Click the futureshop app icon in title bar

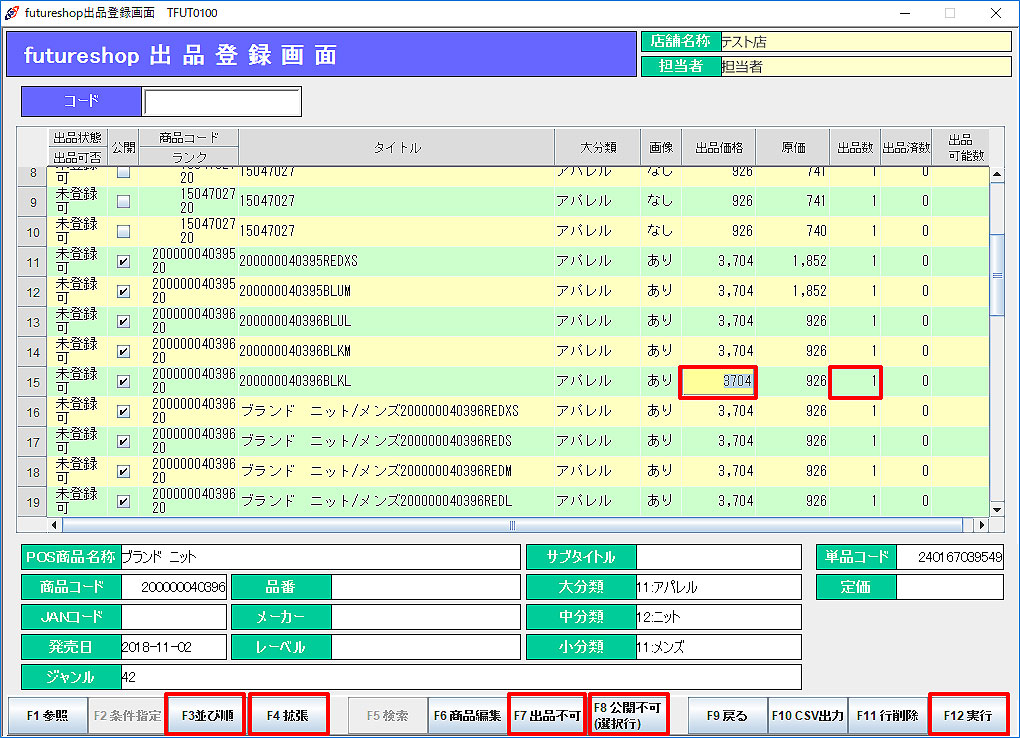coord(11,13)
